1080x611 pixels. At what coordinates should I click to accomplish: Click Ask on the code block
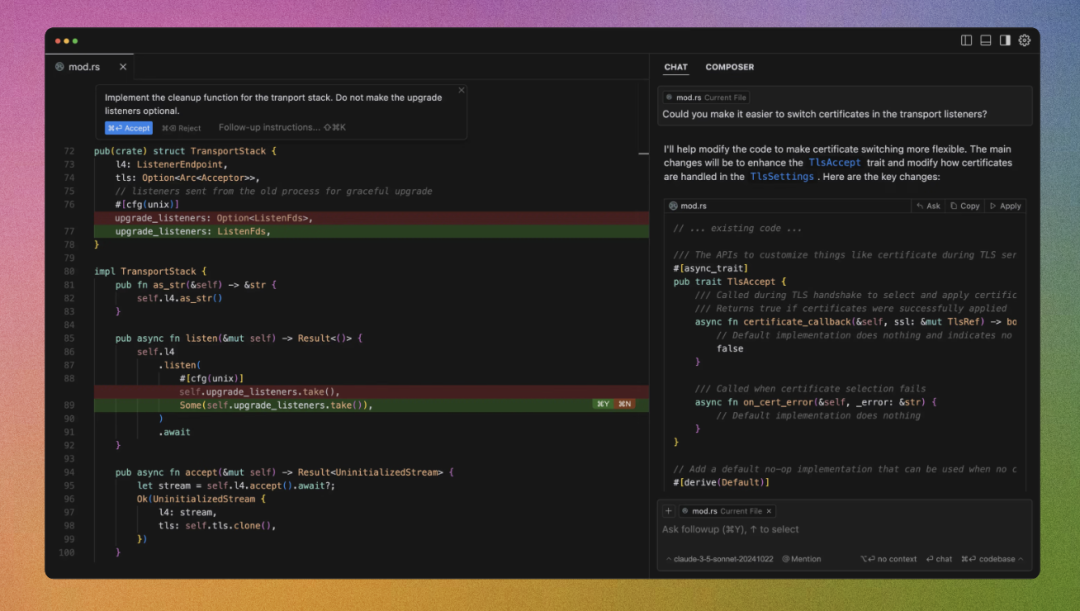pyautogui.click(x=928, y=206)
